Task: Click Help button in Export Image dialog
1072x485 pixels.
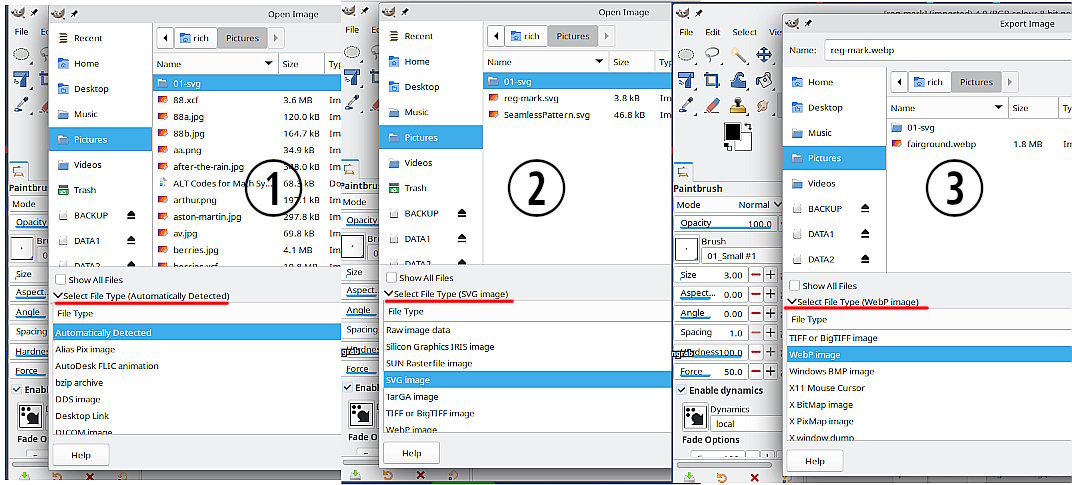Action: pos(814,461)
